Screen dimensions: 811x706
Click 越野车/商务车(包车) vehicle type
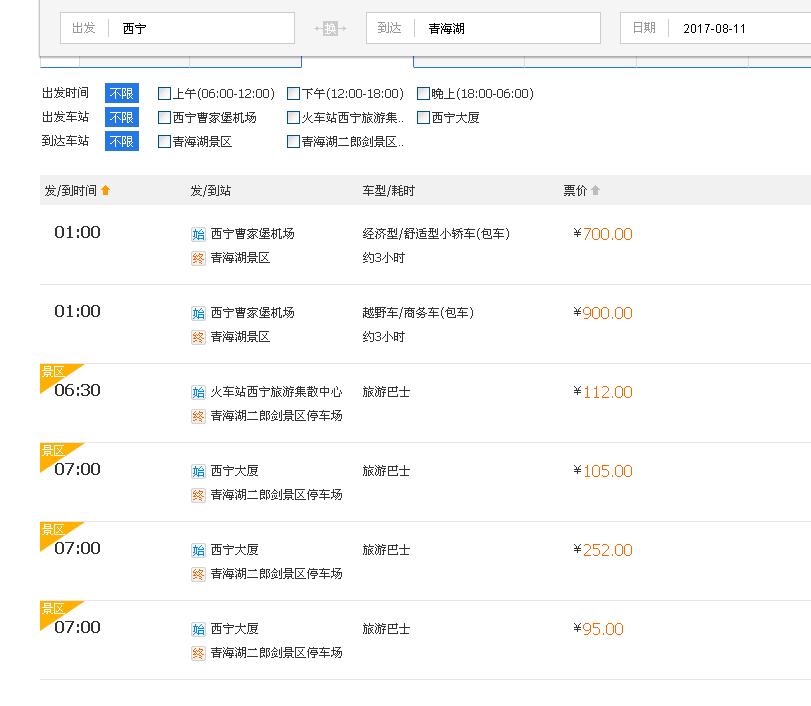[418, 313]
